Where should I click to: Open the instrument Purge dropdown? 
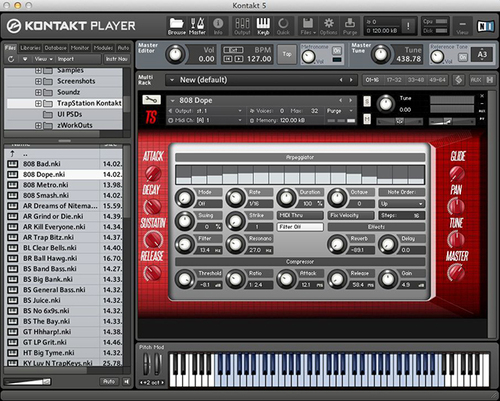[x=340, y=111]
